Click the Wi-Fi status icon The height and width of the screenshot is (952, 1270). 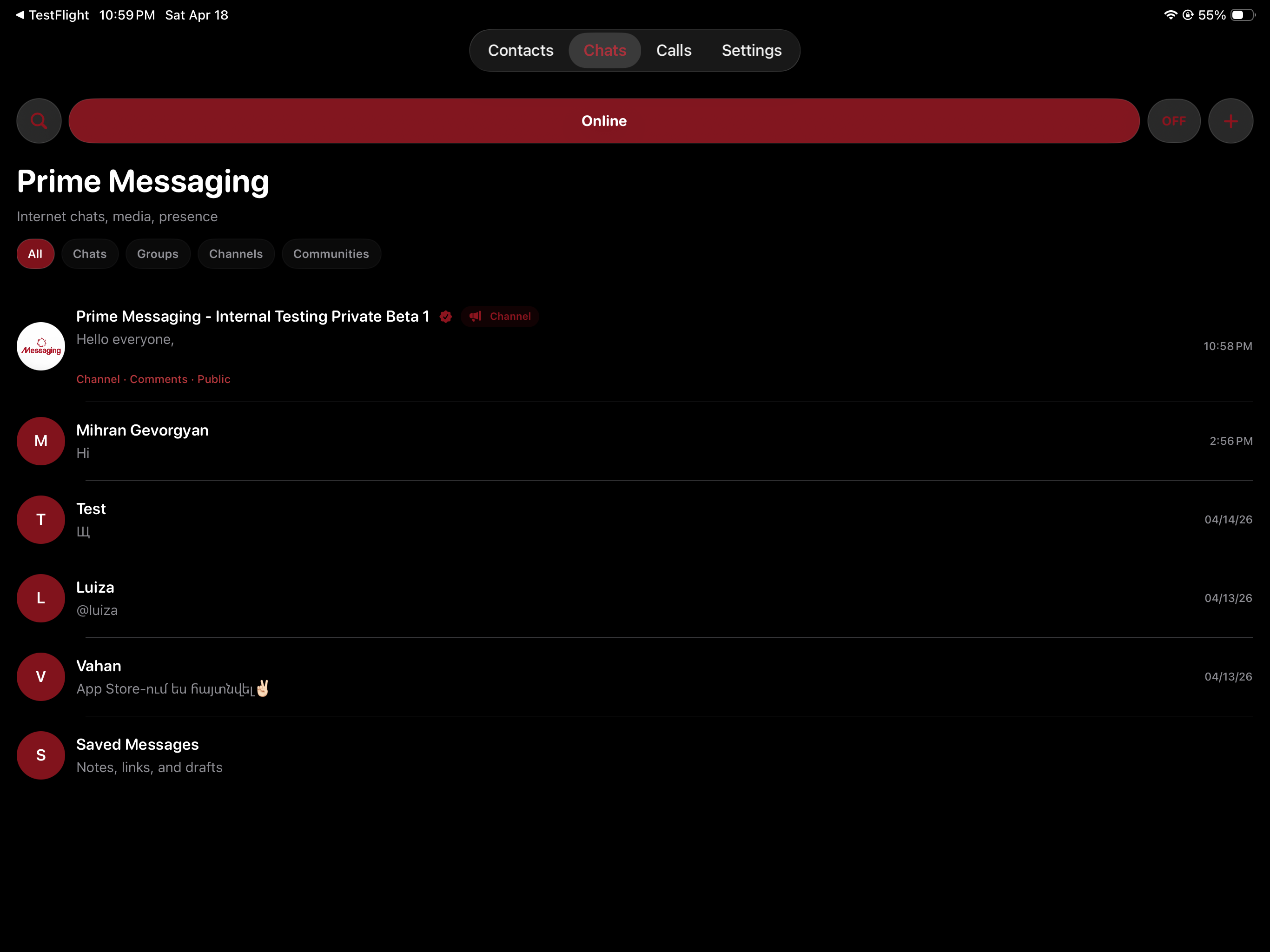1170,15
